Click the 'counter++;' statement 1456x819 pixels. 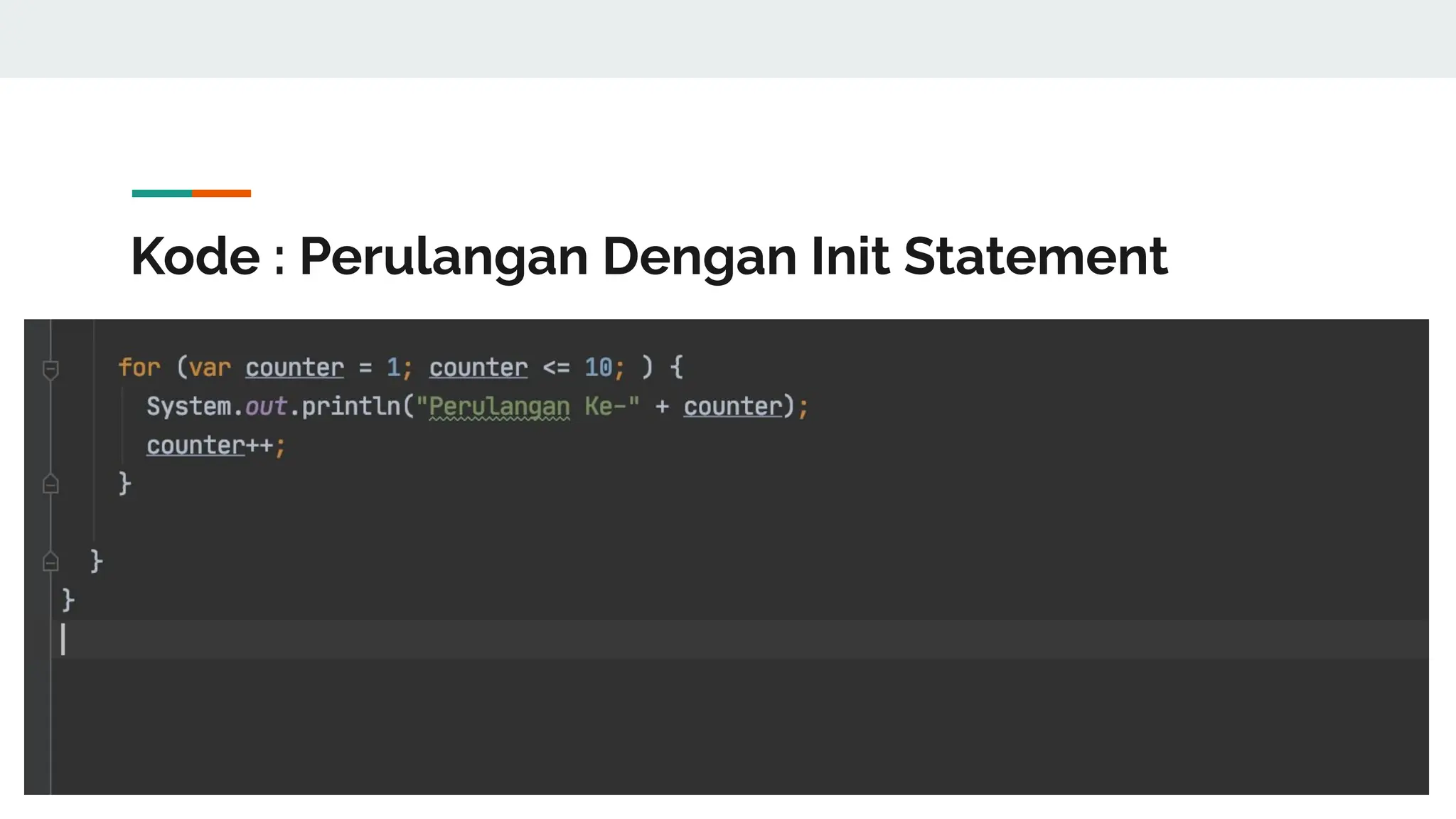(x=216, y=446)
